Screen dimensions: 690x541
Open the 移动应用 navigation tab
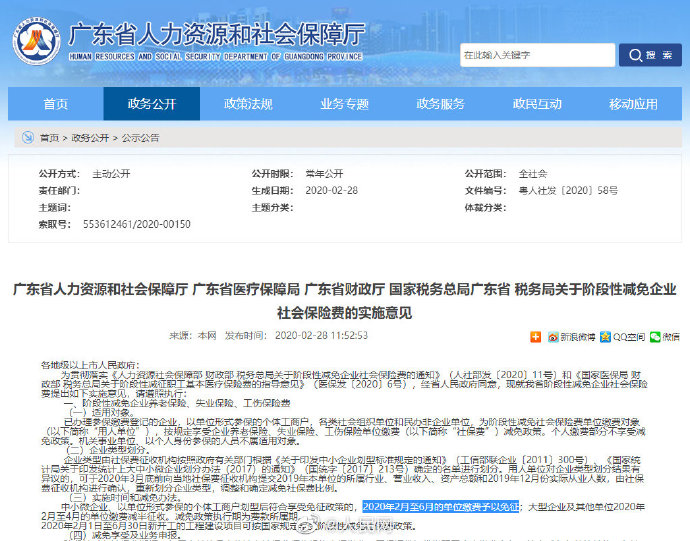632,104
